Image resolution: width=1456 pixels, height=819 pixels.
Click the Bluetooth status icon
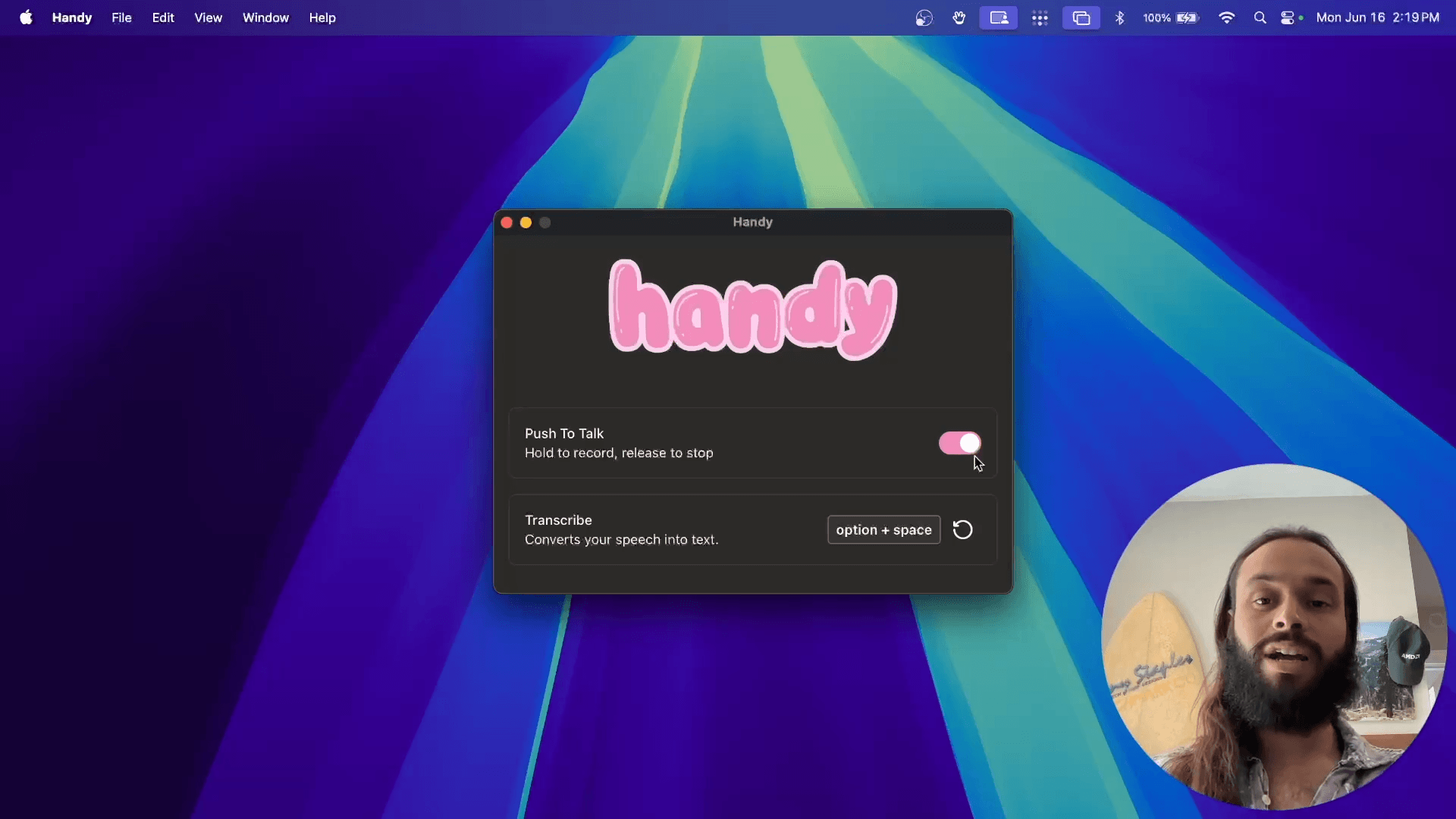1119,17
